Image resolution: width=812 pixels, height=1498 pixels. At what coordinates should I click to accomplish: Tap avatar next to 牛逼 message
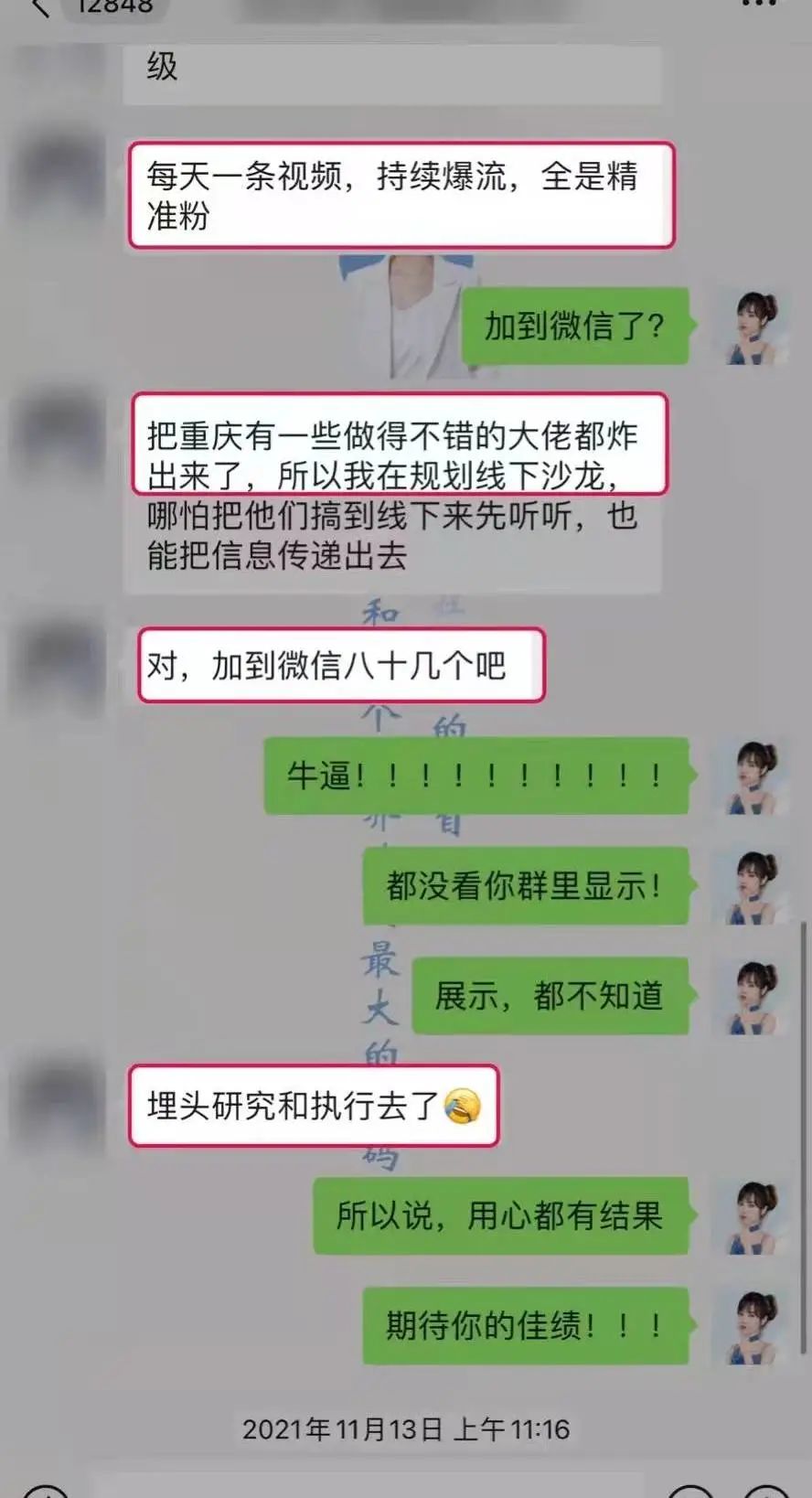pos(750,776)
